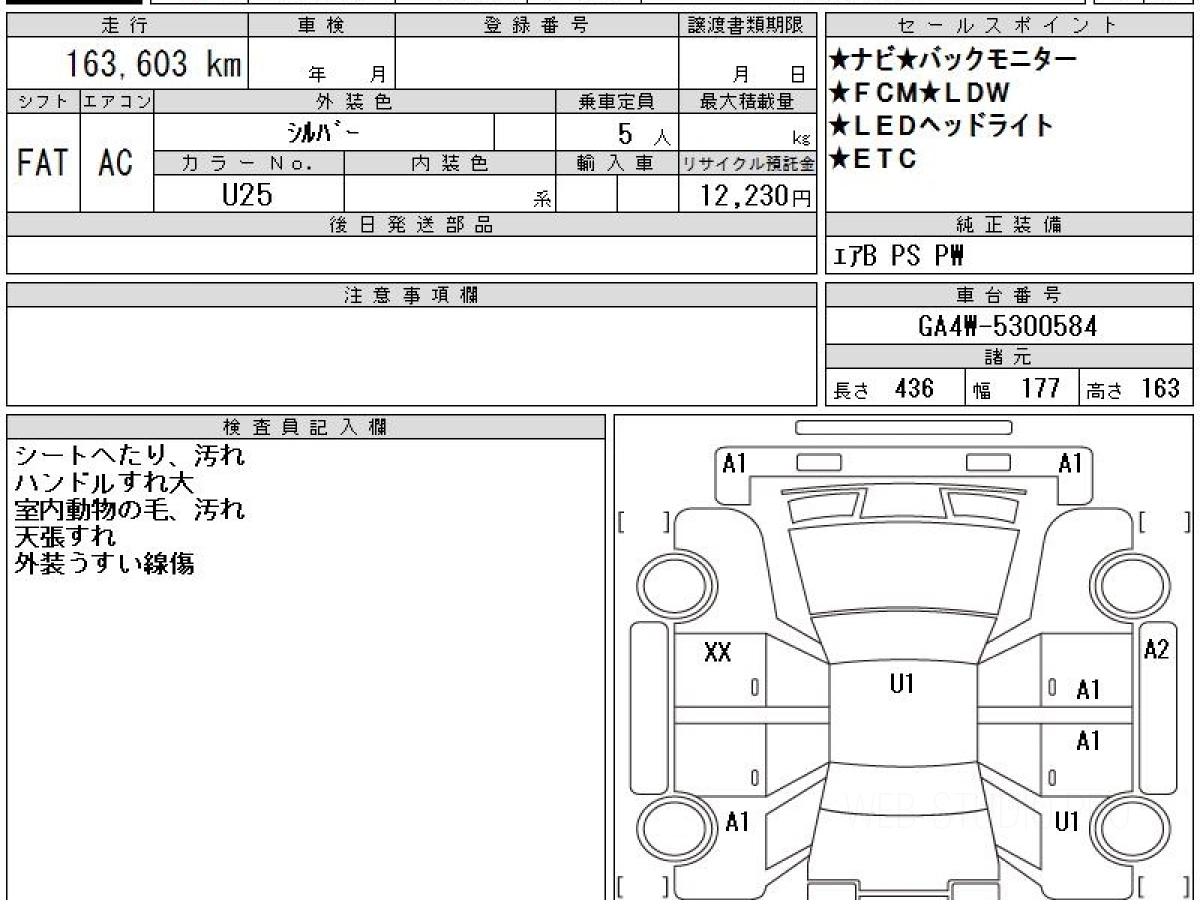Select the FAT transmission value
This screenshot has width=1200, height=900.
coord(43,162)
